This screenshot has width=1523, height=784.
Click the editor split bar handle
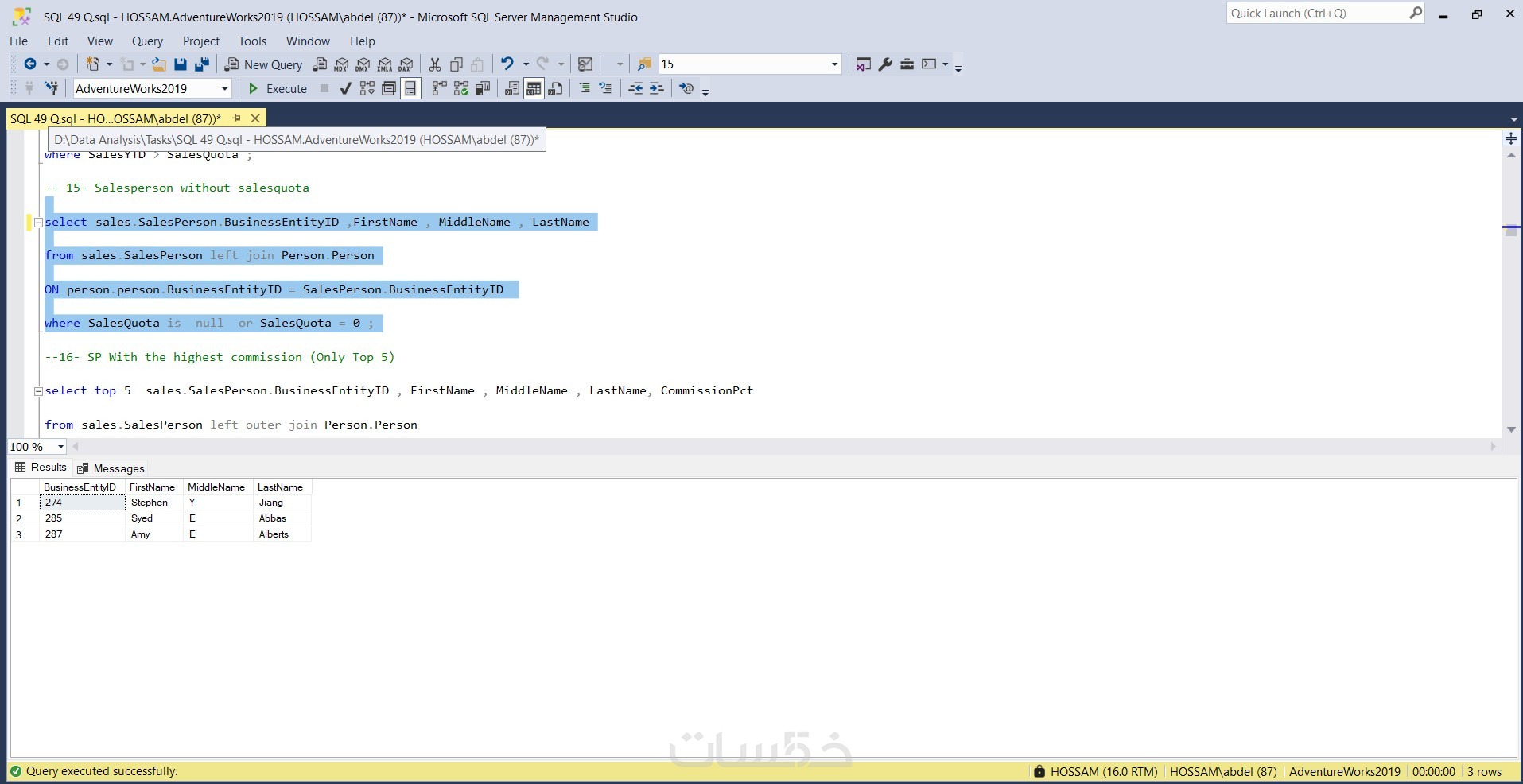(x=1511, y=139)
